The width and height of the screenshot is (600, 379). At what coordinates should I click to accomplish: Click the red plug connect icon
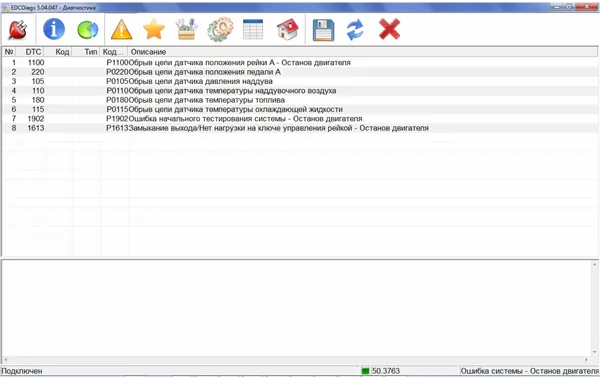[x=18, y=29]
